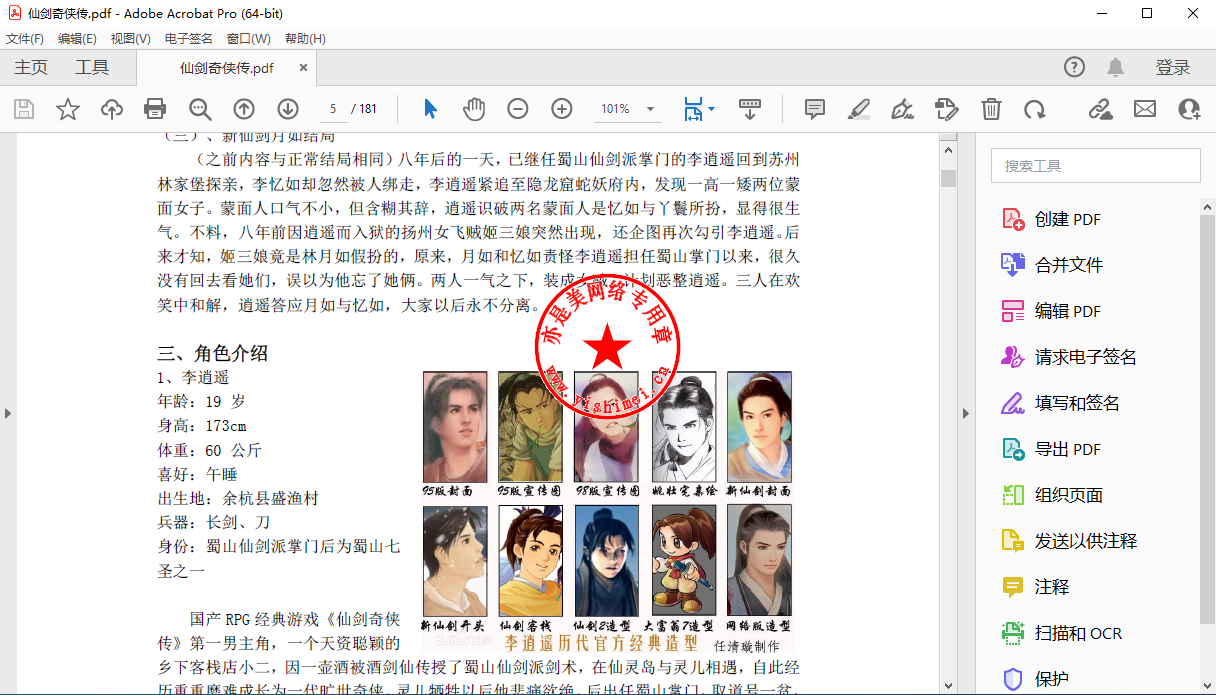Choose the selection arrow tool
1216x695 pixels.
pyautogui.click(x=431, y=109)
